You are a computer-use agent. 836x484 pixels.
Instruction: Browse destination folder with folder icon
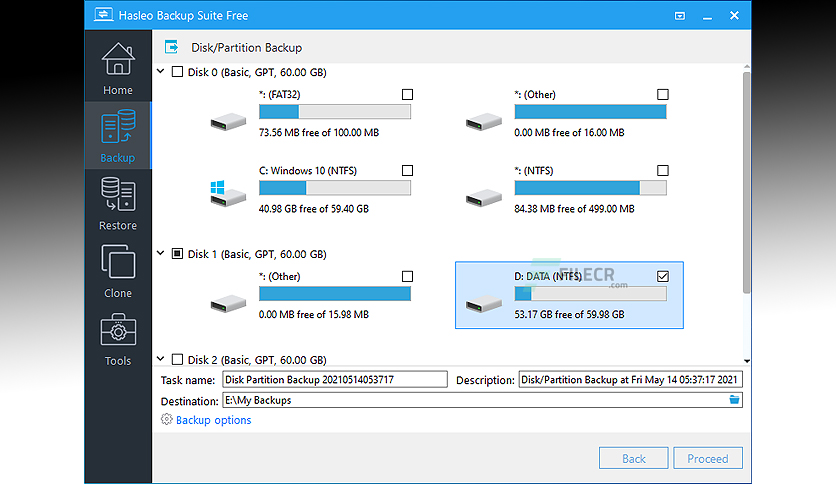click(734, 400)
